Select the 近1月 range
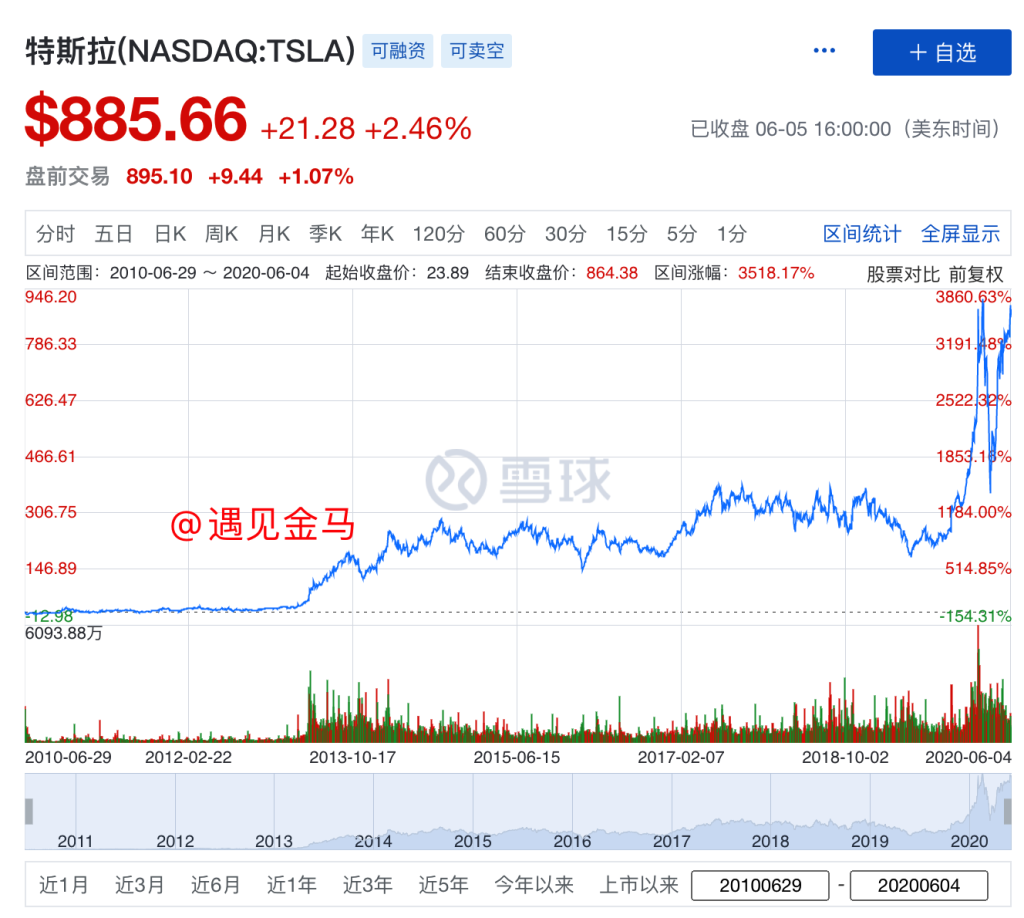This screenshot has height=918, width=1024. tap(63, 885)
